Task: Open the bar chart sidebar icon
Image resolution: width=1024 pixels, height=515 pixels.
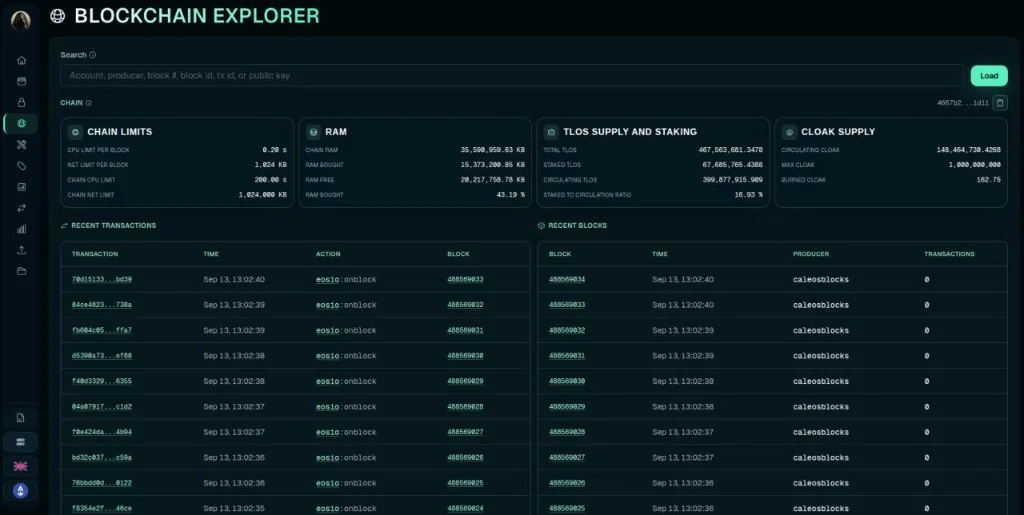Action: (22, 229)
